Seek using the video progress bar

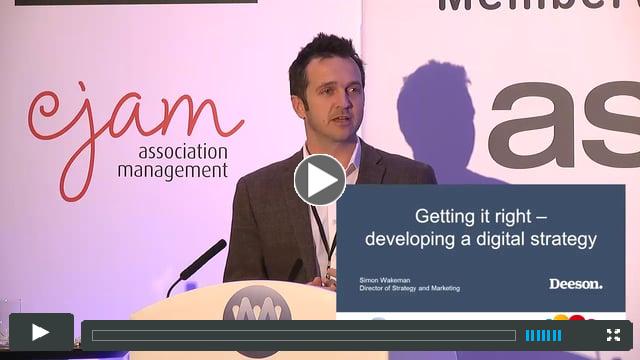point(304,336)
